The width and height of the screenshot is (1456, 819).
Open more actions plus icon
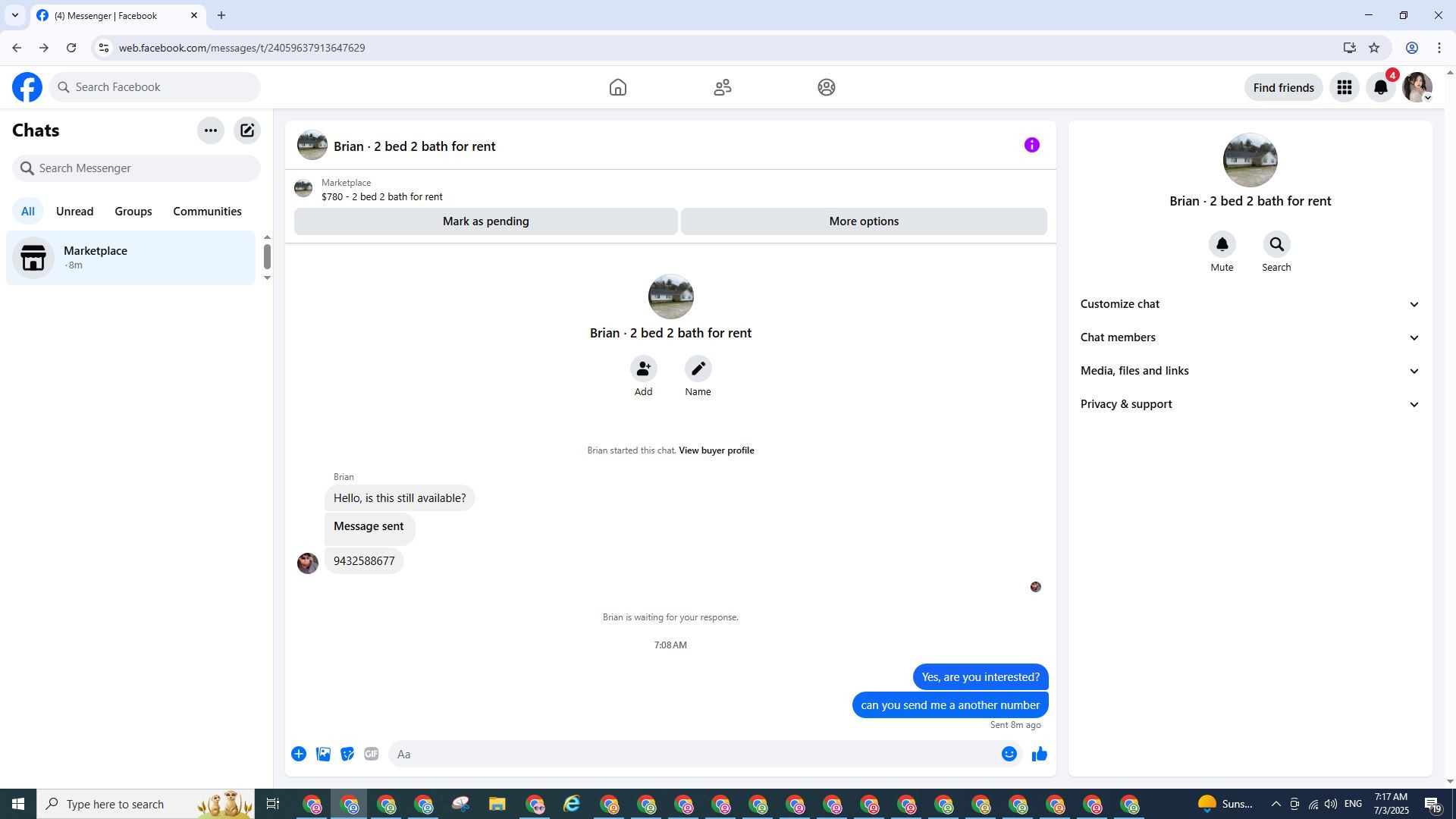pos(299,754)
